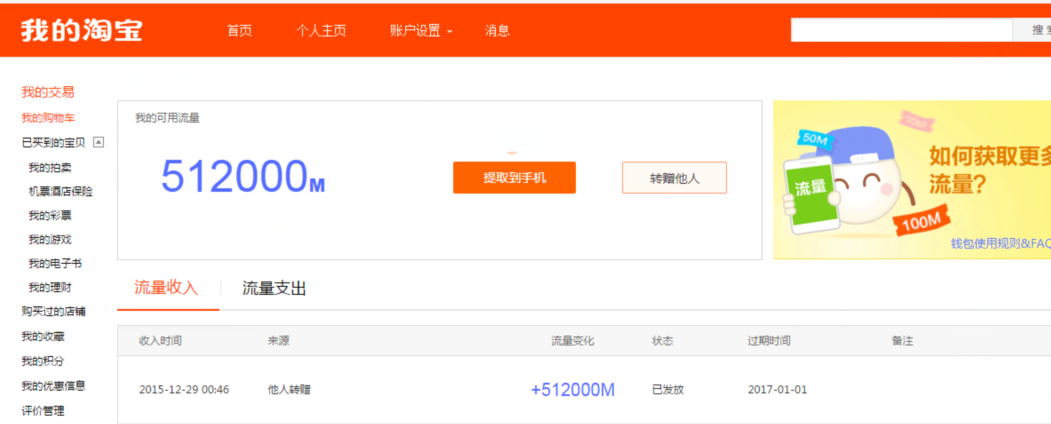Open 我的积分 in the sidebar
The image size is (1051, 424).
tap(43, 361)
